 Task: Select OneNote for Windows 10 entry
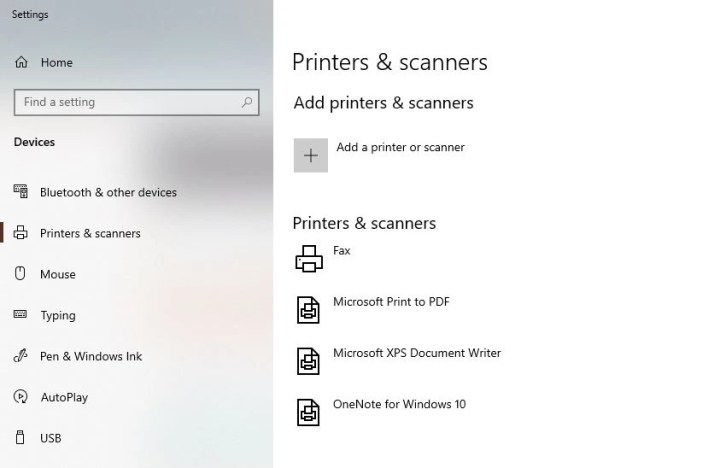point(400,404)
